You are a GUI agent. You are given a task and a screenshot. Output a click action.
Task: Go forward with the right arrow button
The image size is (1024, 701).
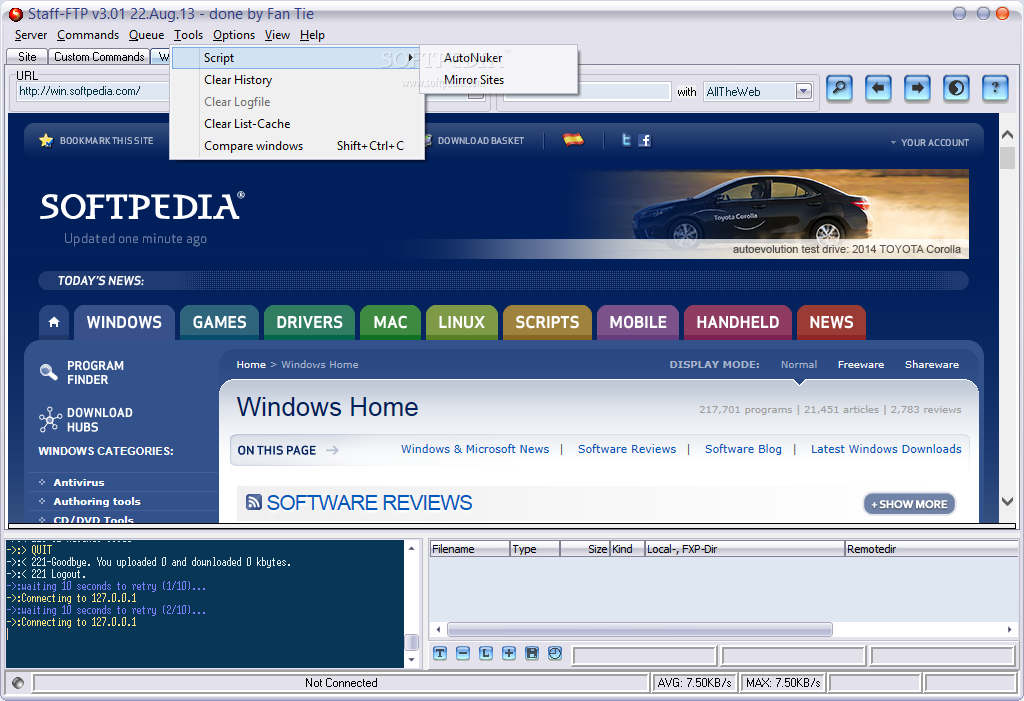pos(918,88)
